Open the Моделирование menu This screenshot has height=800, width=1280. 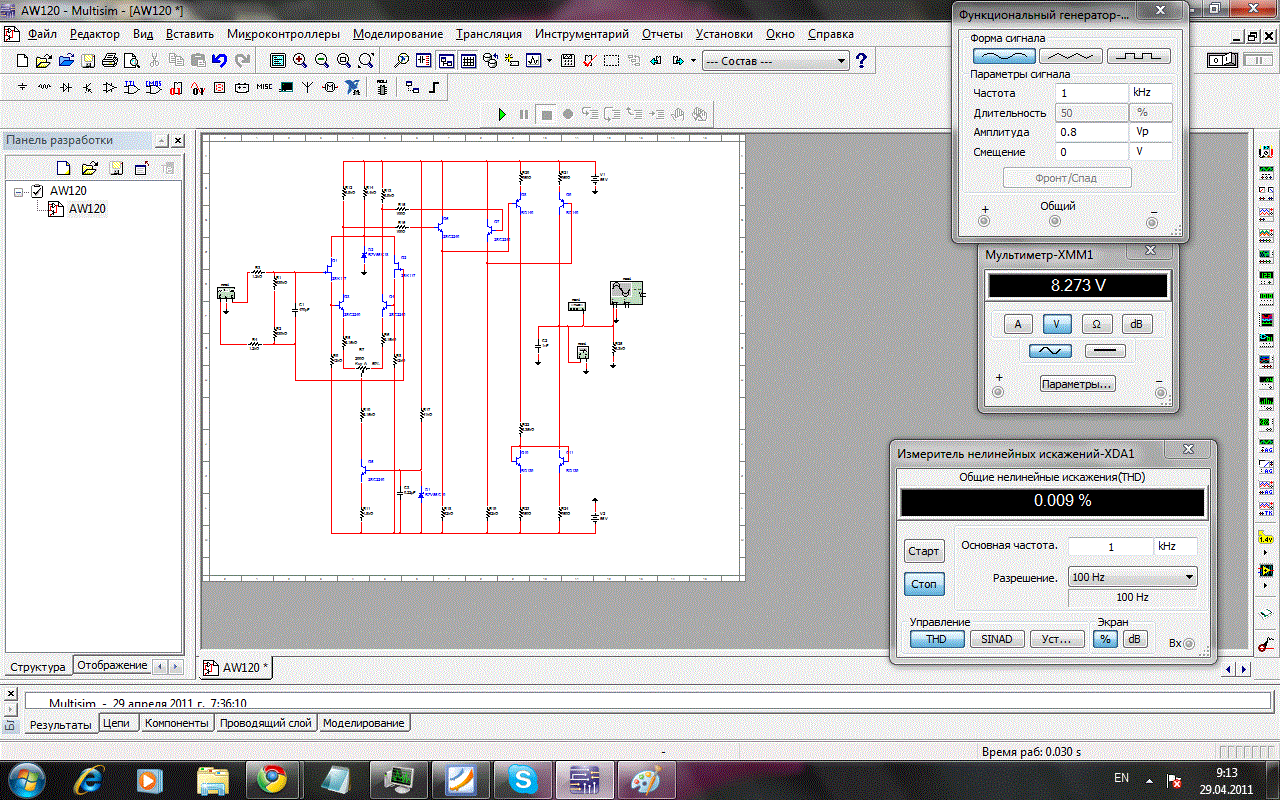[x=398, y=34]
